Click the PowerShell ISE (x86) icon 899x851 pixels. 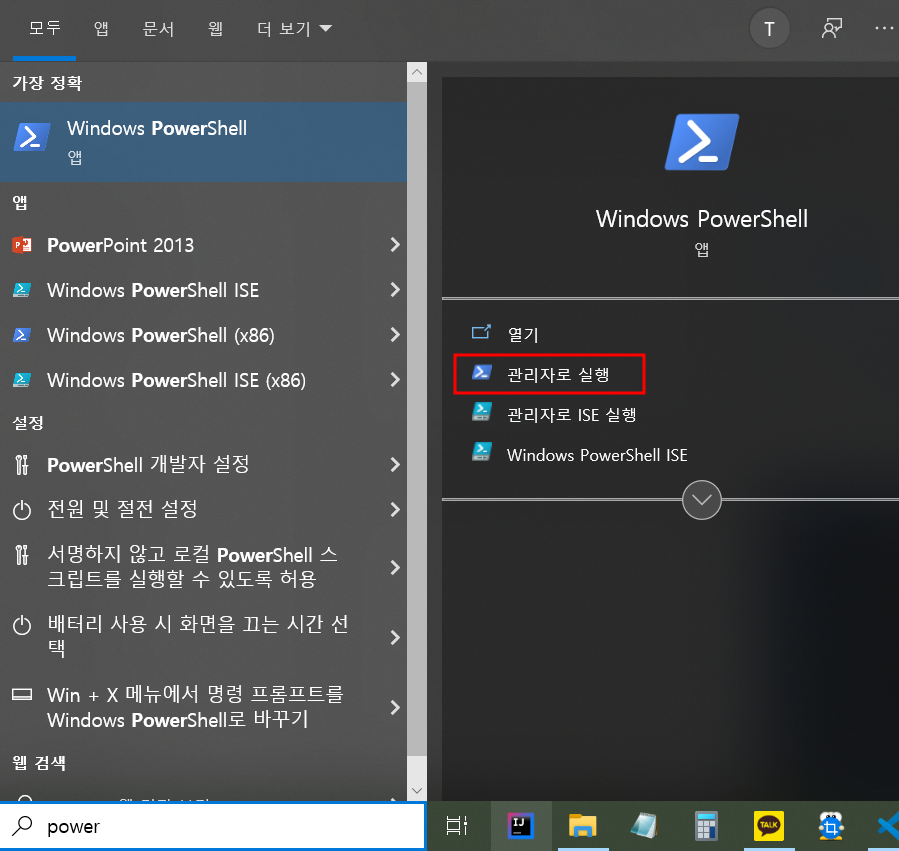pyautogui.click(x=22, y=380)
